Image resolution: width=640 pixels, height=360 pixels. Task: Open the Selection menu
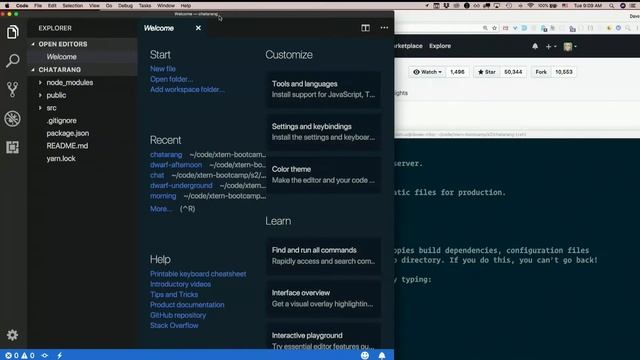tap(73, 6)
